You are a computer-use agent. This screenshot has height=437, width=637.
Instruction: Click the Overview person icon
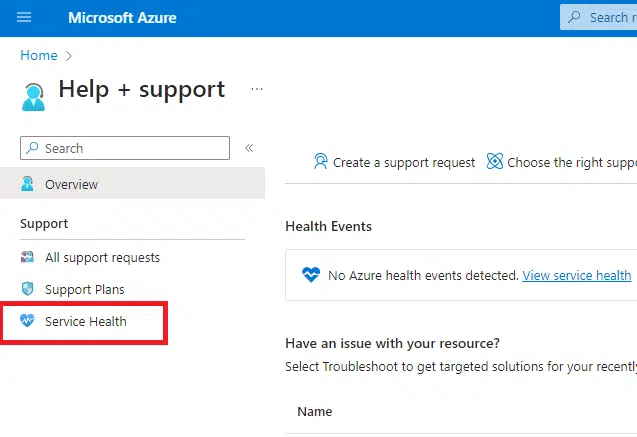click(x=27, y=184)
